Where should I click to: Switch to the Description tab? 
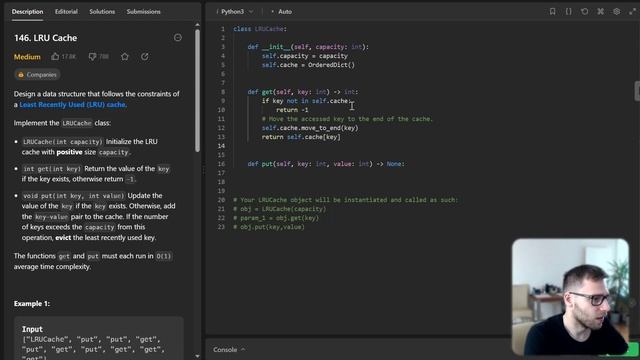coord(27,11)
